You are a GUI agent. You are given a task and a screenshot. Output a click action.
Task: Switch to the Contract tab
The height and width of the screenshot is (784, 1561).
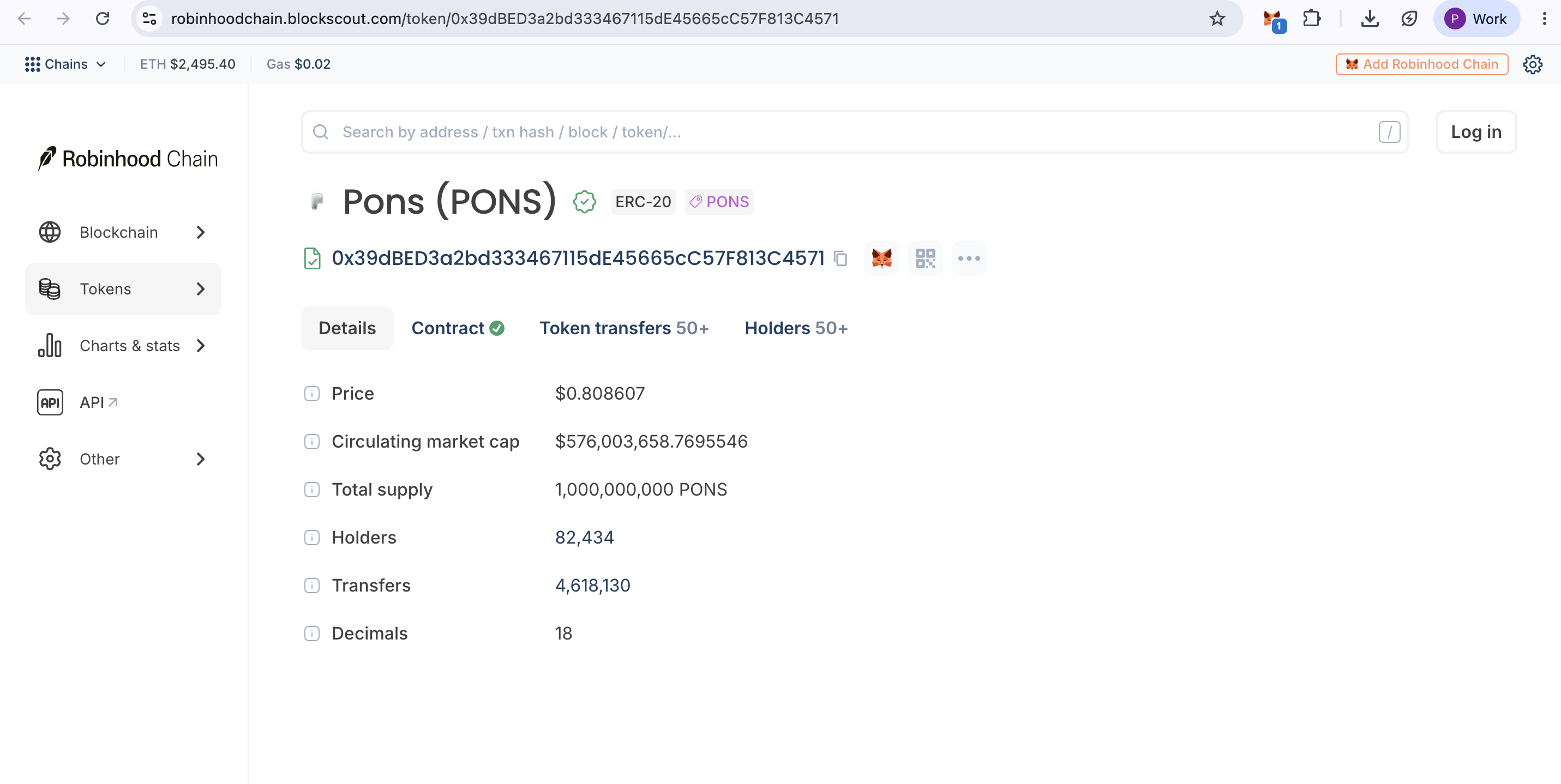458,328
